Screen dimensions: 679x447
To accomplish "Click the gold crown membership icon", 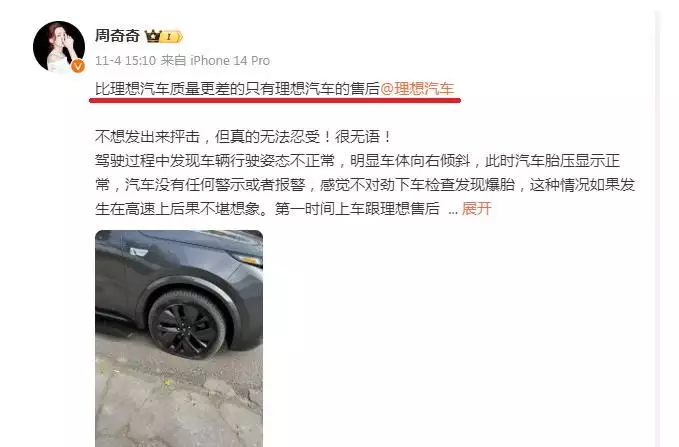I will pos(153,36).
